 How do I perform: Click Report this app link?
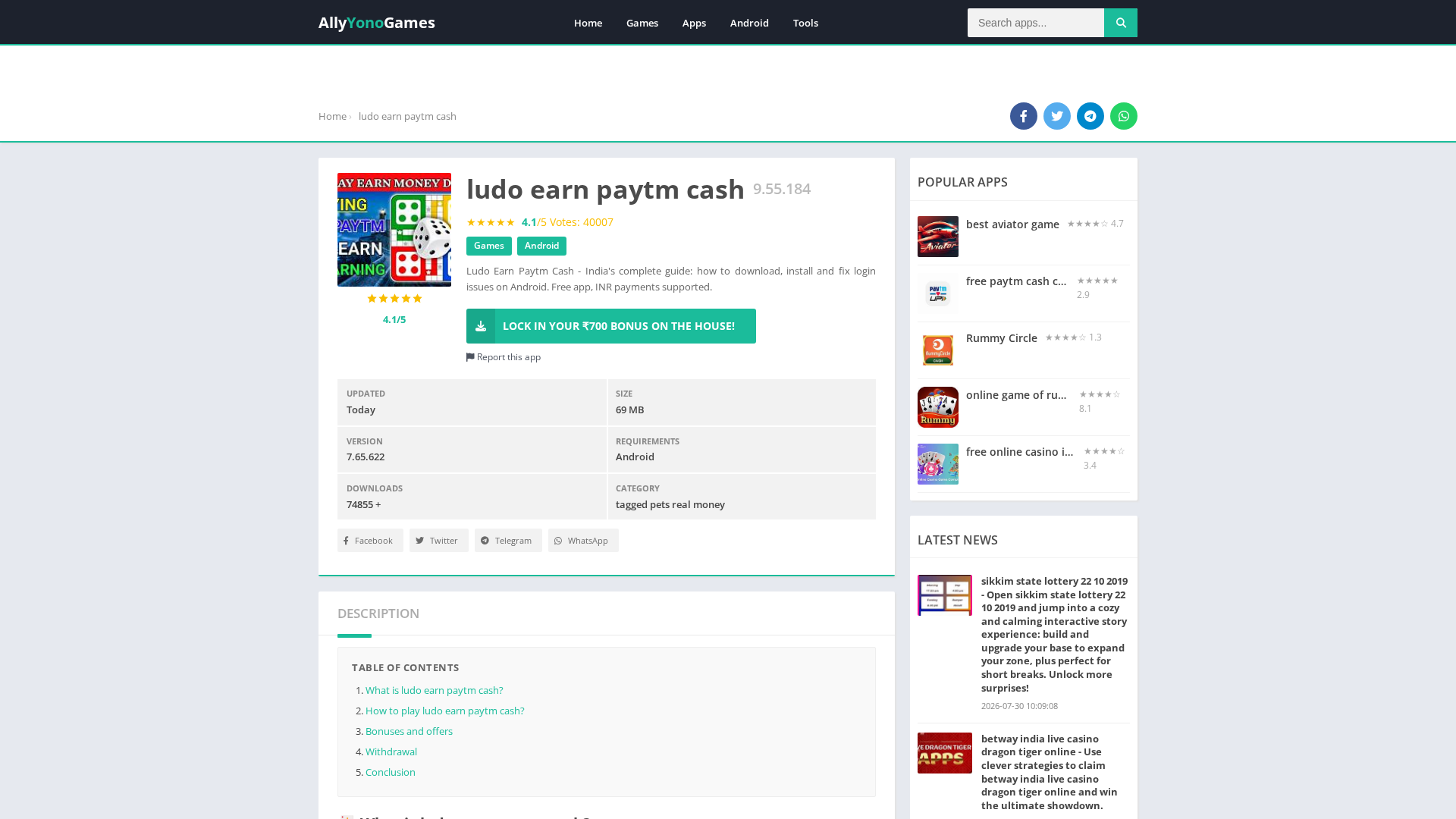[x=504, y=357]
